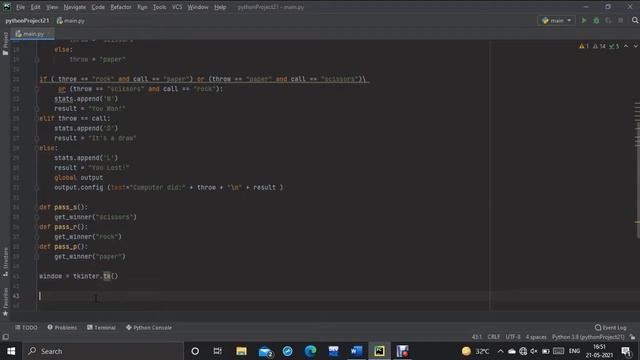640x360 pixels.
Task: Click 'global output' code line
Action: tap(78, 178)
